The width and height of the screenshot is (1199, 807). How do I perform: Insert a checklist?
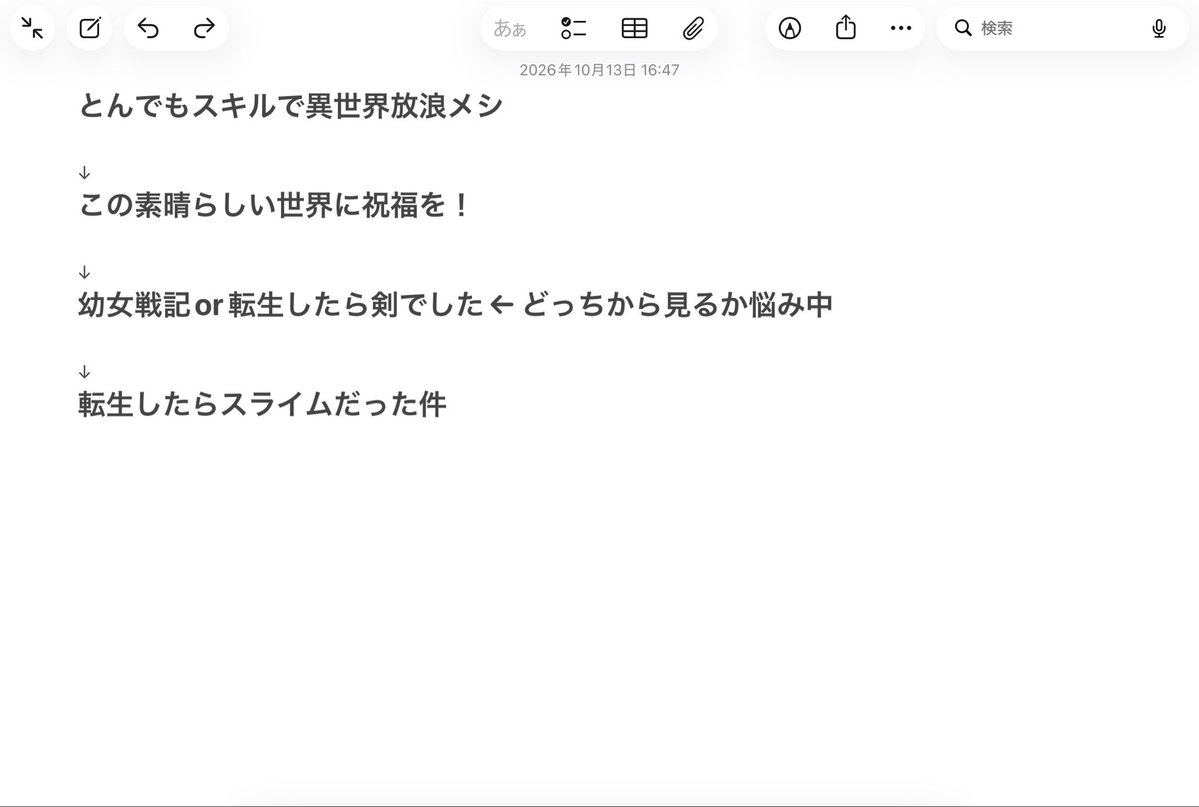[x=574, y=28]
